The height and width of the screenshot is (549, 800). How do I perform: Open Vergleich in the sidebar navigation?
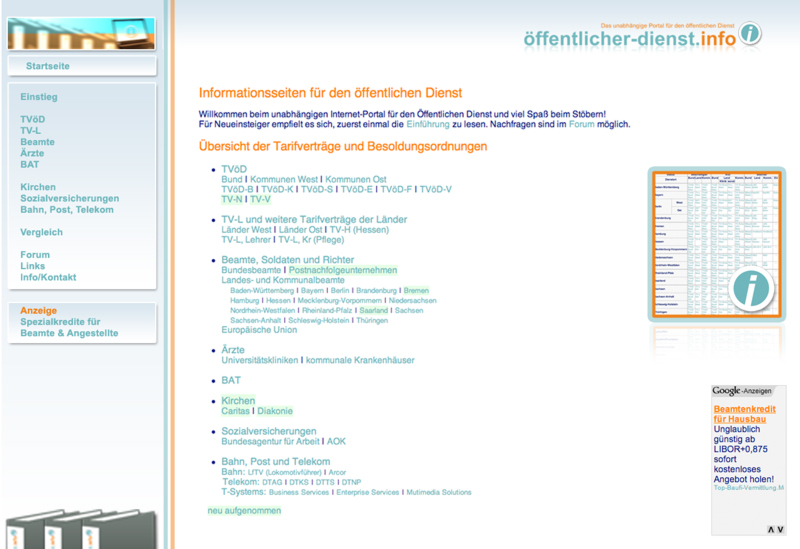click(x=41, y=233)
